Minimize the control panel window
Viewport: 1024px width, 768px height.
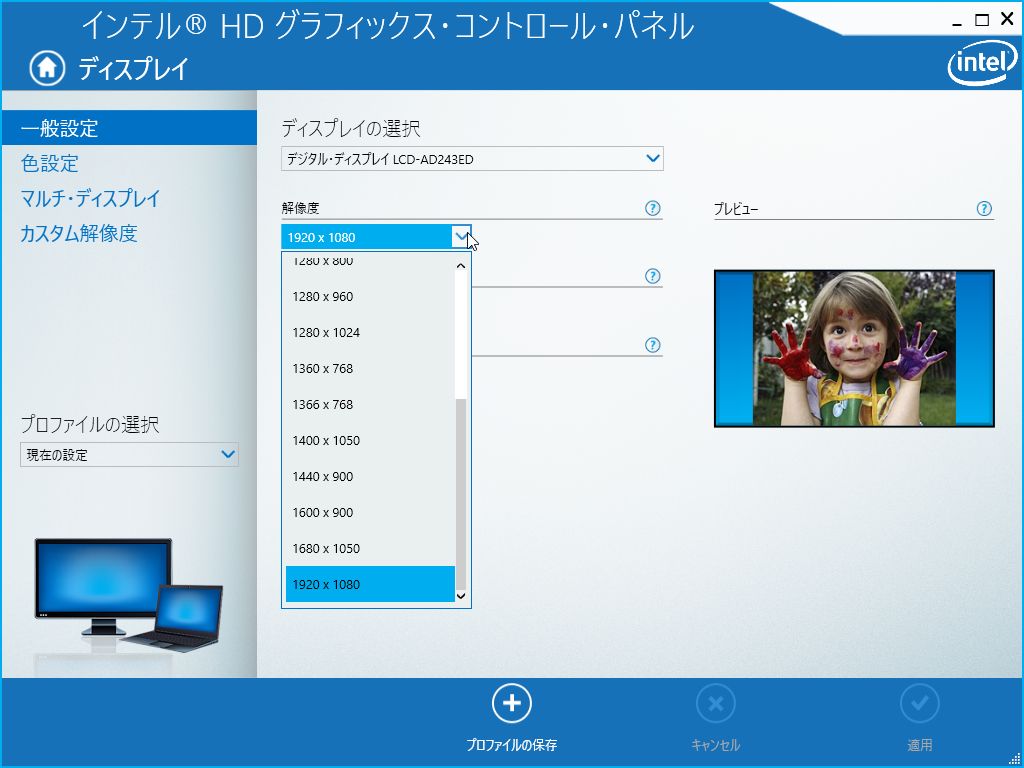coord(955,22)
